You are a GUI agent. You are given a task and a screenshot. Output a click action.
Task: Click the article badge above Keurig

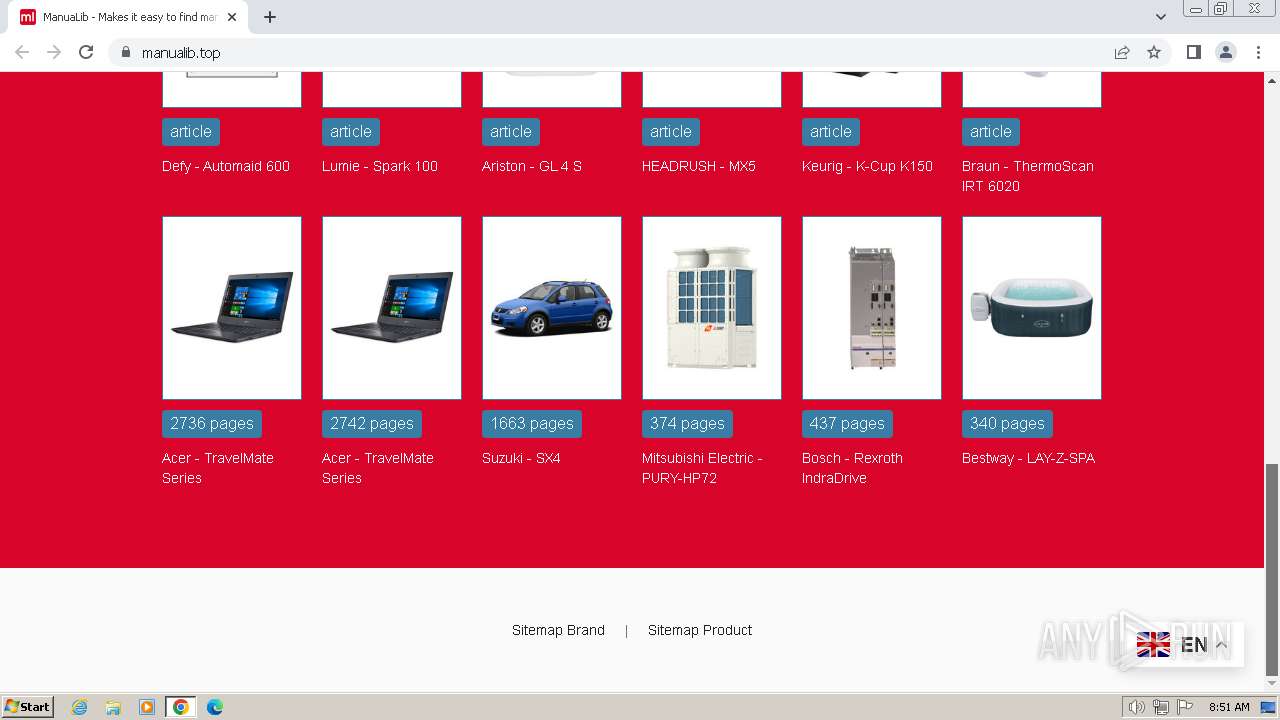coord(831,132)
